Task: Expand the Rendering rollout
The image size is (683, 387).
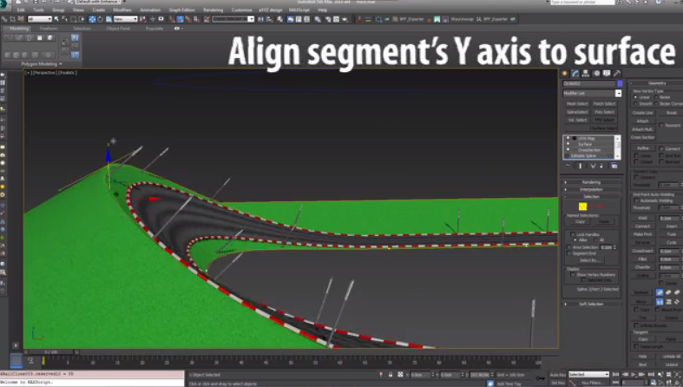Action: [x=591, y=182]
